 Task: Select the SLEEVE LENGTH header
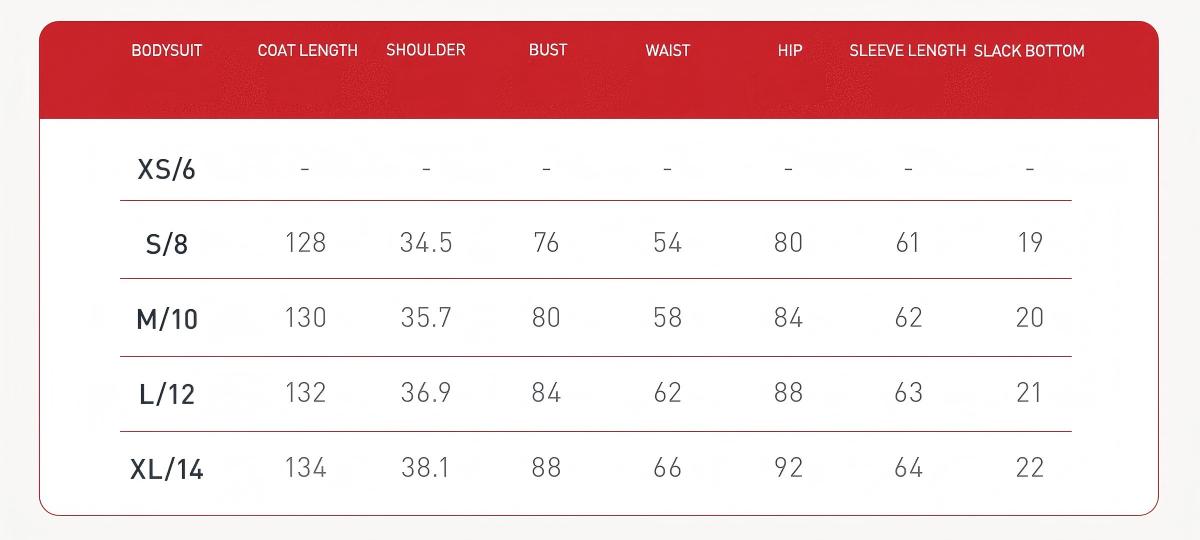[907, 50]
